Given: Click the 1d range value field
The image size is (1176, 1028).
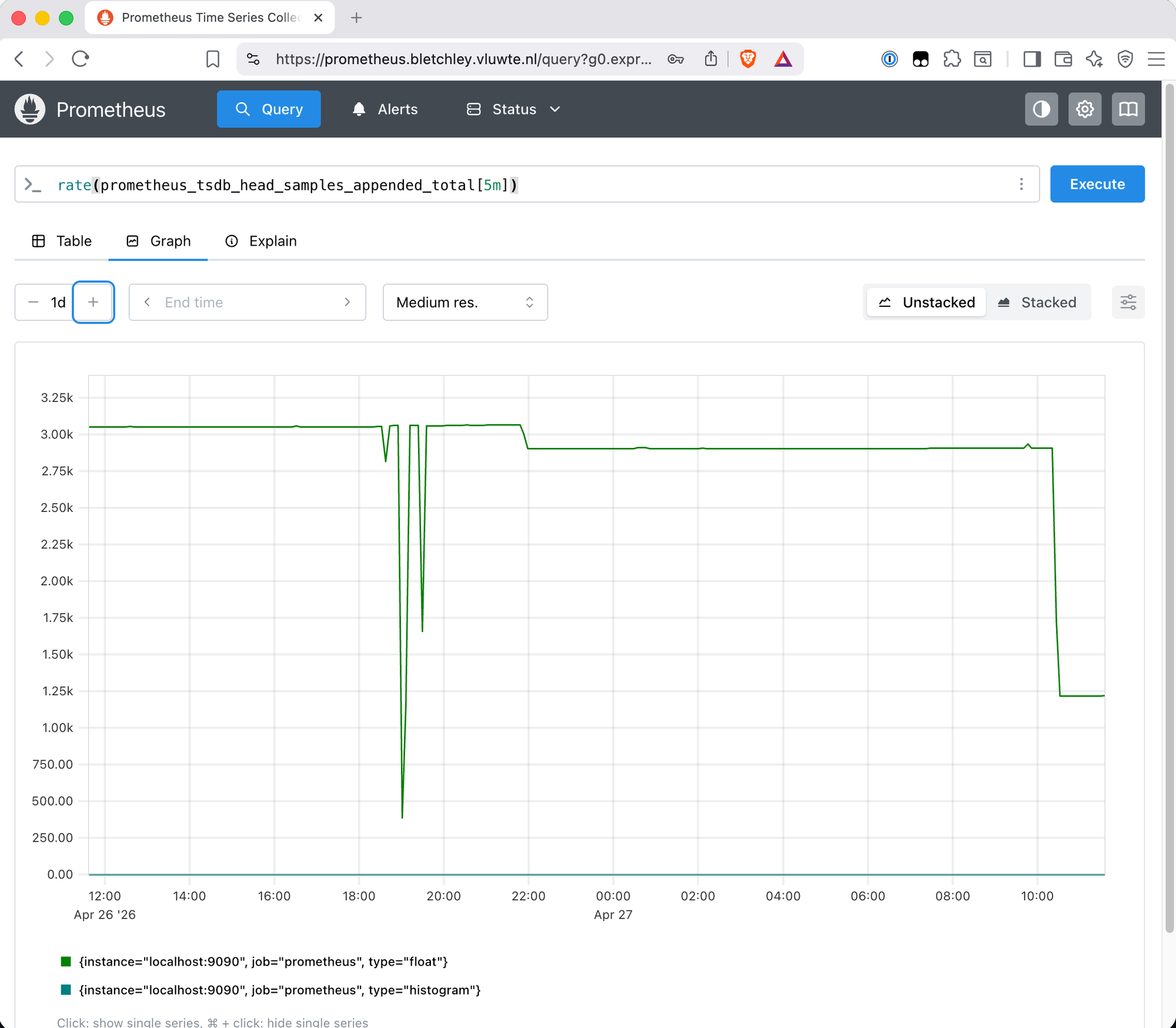Looking at the screenshot, I should (58, 302).
